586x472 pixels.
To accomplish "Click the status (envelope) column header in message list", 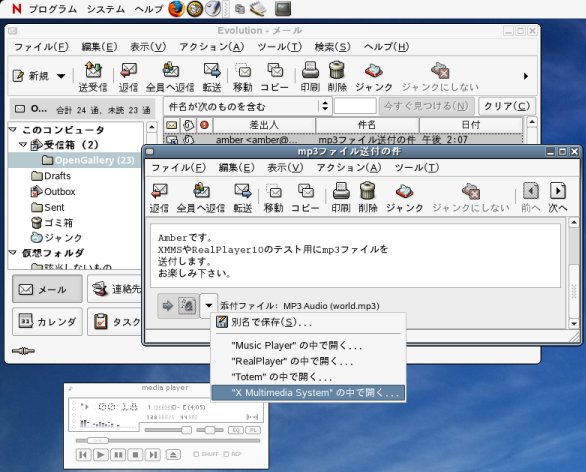I will (x=172, y=125).
